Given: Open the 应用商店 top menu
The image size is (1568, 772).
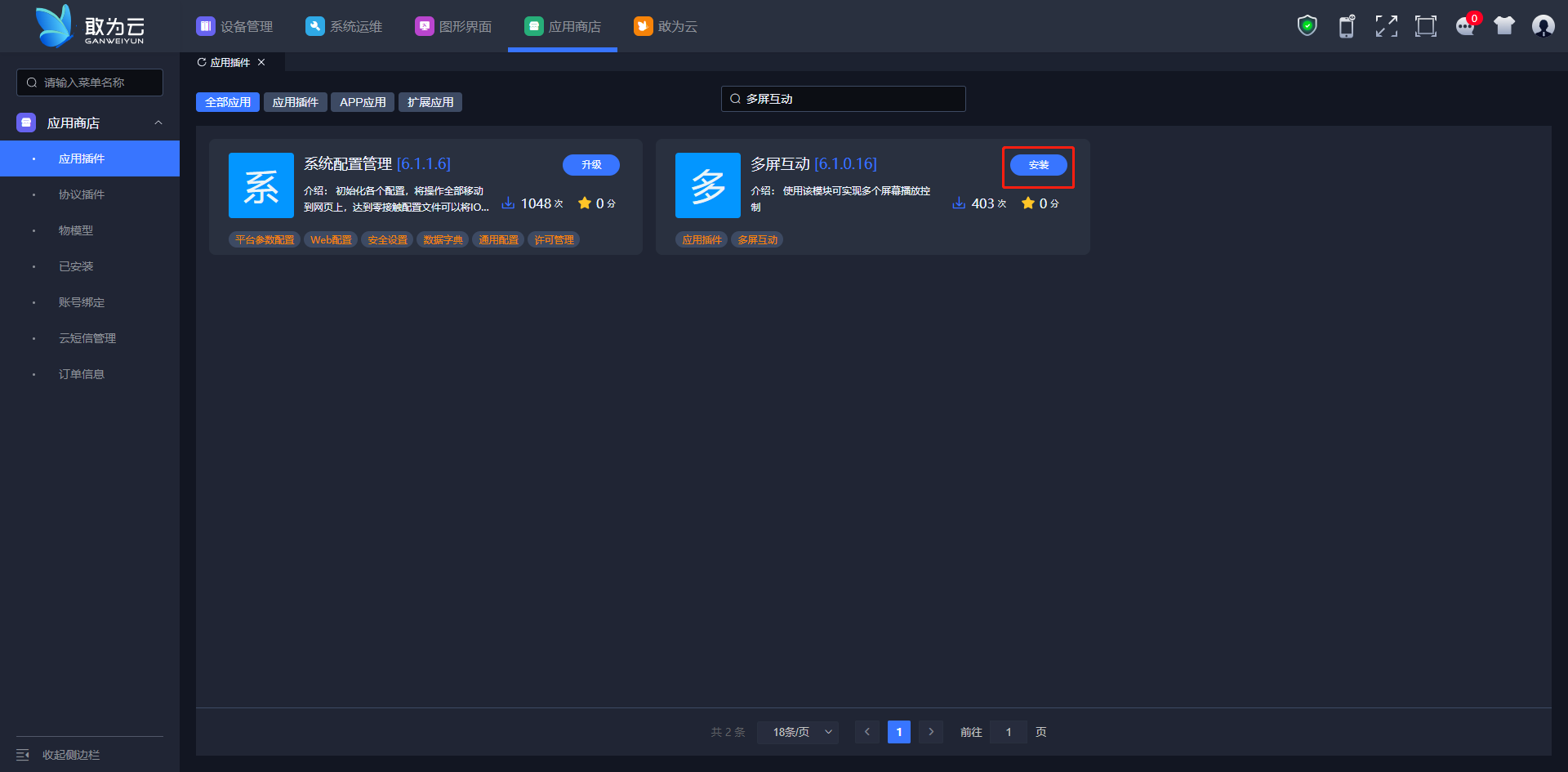Looking at the screenshot, I should [x=563, y=26].
